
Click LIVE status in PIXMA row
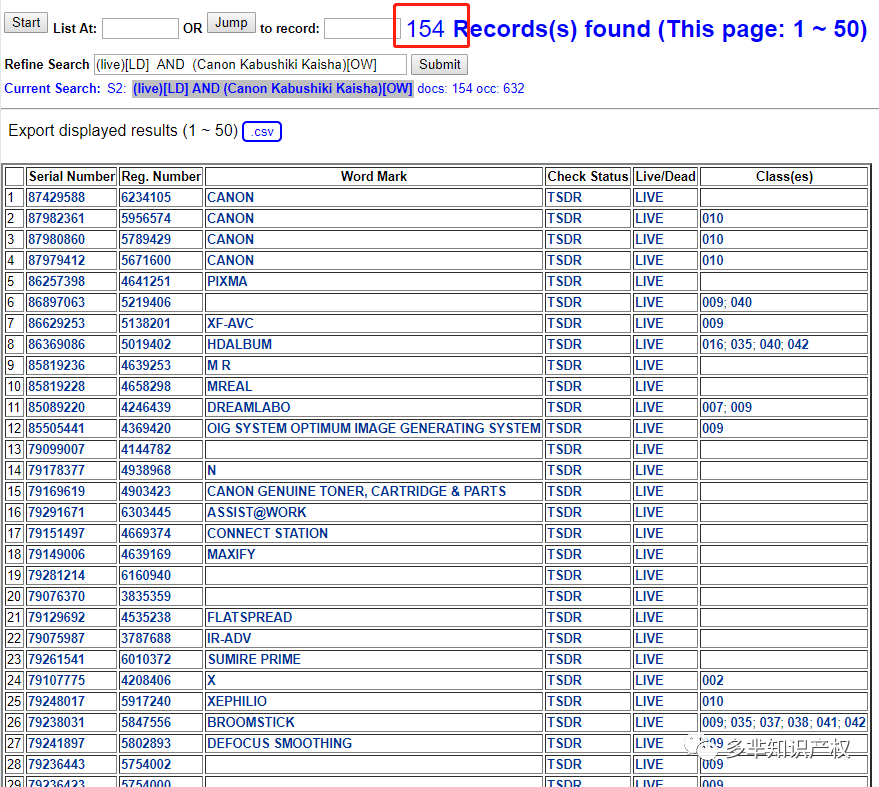[649, 281]
